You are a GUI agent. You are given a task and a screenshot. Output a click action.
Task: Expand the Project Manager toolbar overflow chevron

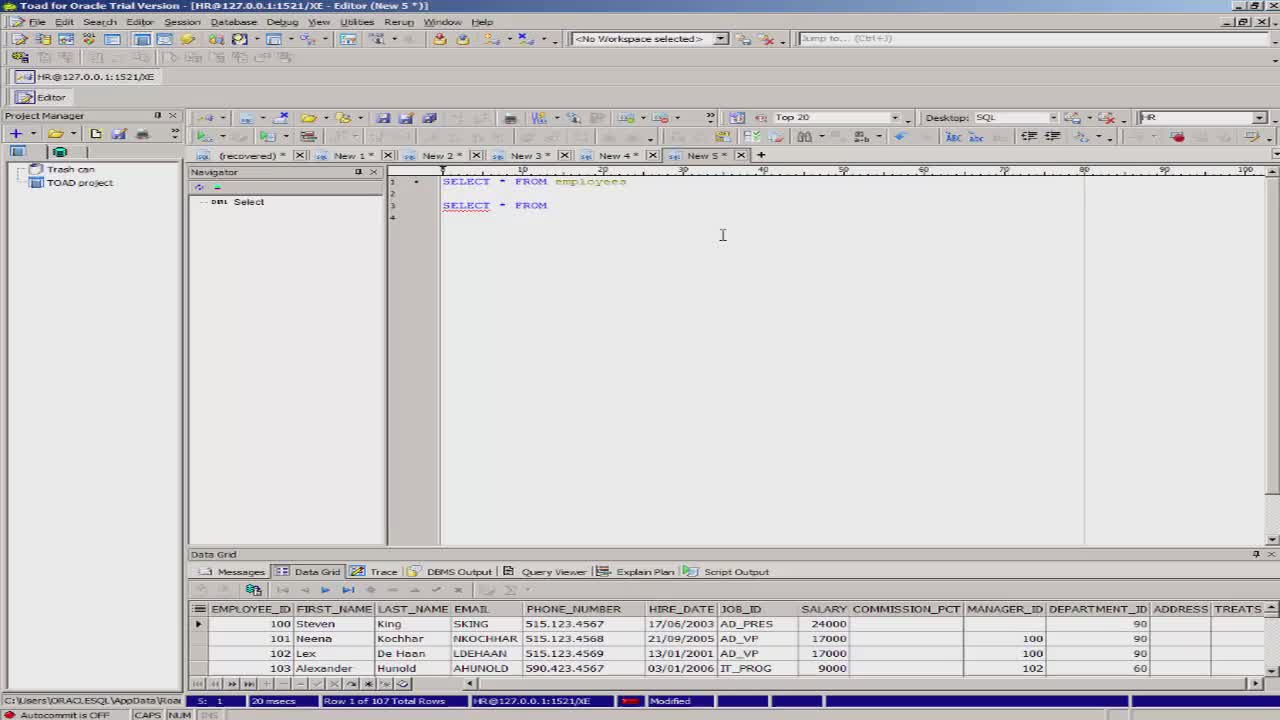(175, 133)
